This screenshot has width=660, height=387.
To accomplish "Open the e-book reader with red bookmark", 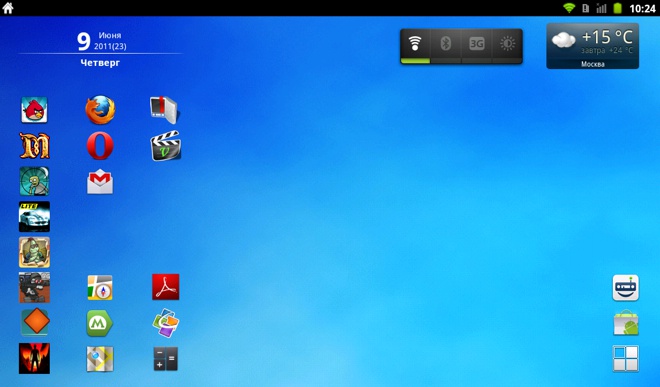I will tap(165, 110).
